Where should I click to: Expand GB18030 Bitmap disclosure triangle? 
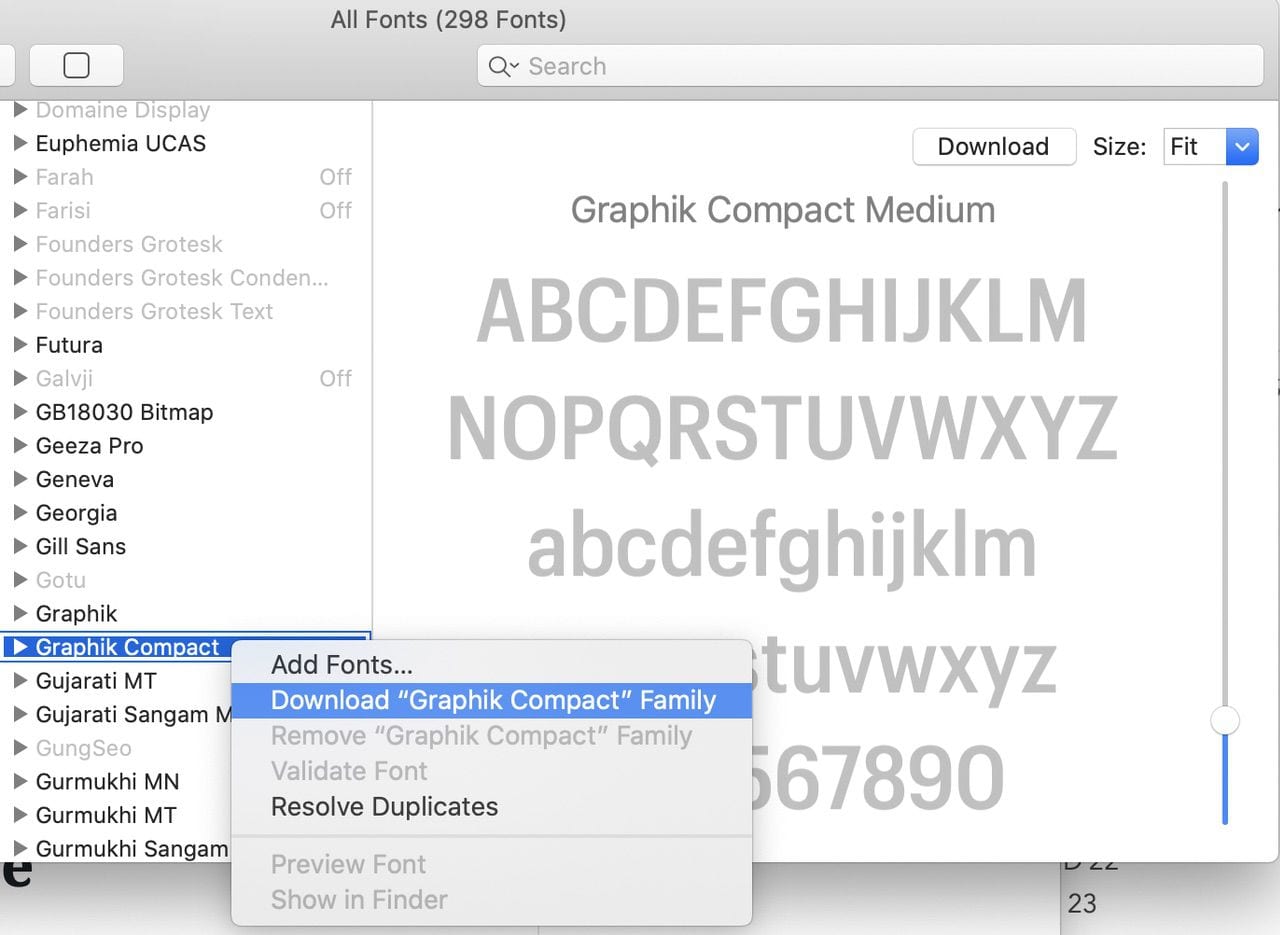point(19,412)
